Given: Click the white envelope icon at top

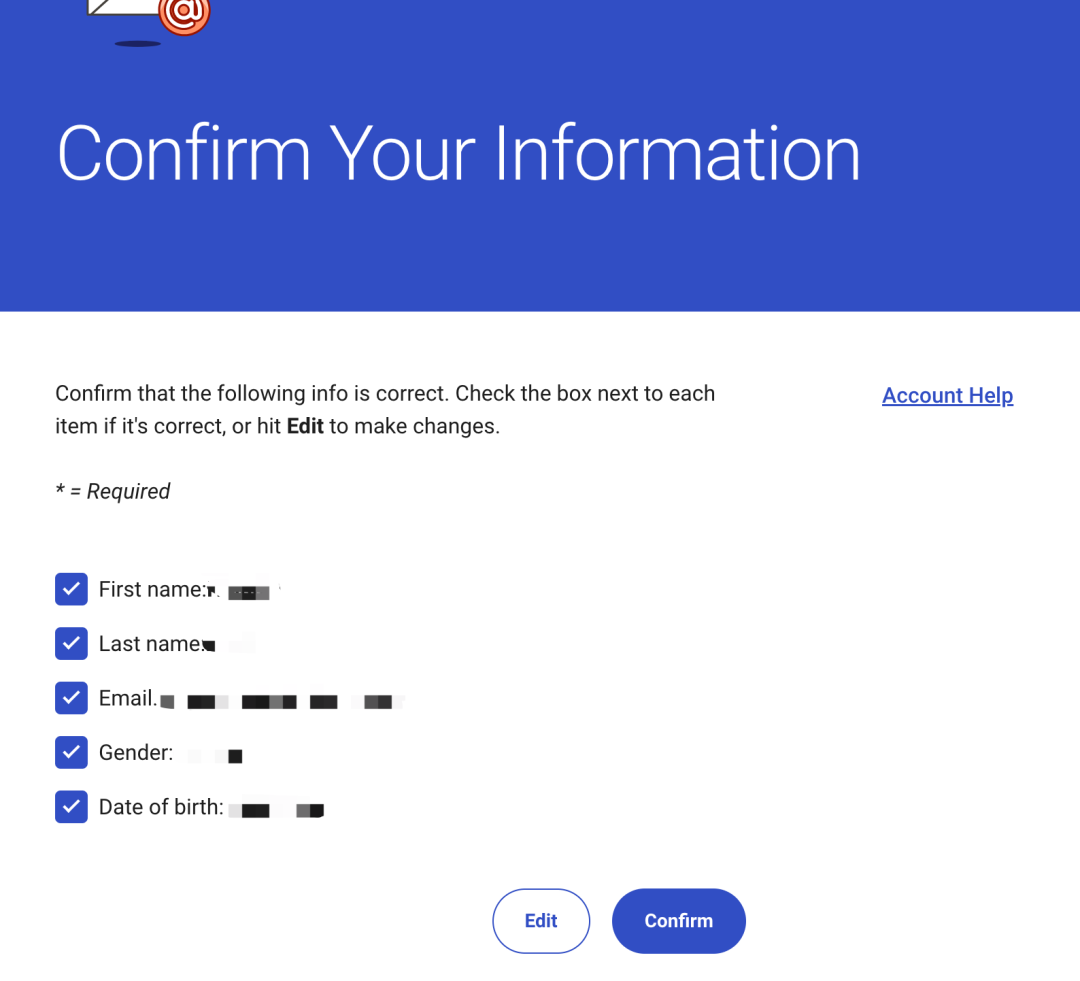Looking at the screenshot, I should pyautogui.click(x=124, y=8).
